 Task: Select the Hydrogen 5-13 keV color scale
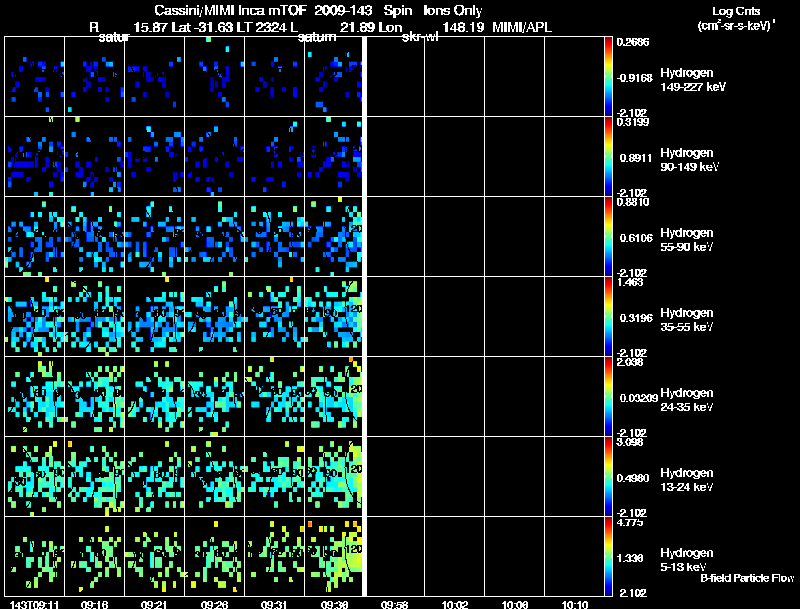[608, 556]
